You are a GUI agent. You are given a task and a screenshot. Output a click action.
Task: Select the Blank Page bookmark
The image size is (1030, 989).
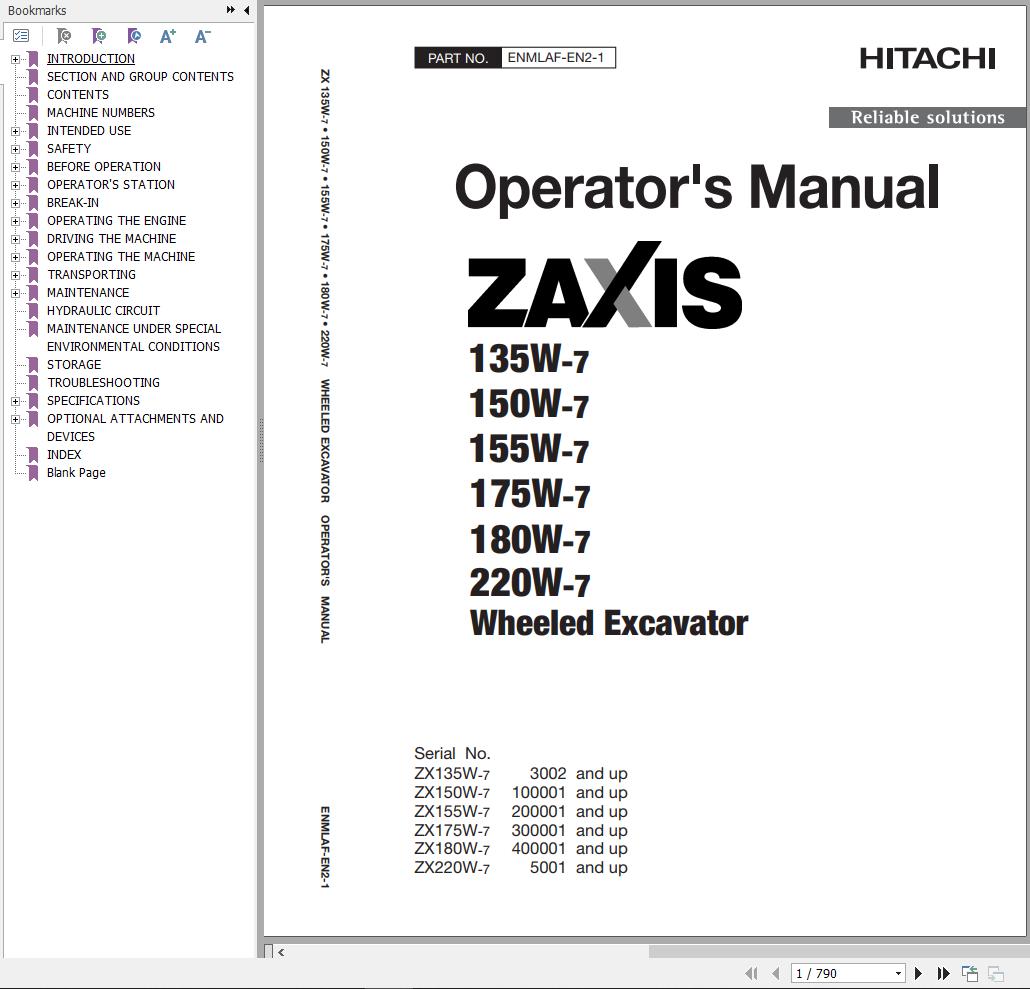(76, 473)
